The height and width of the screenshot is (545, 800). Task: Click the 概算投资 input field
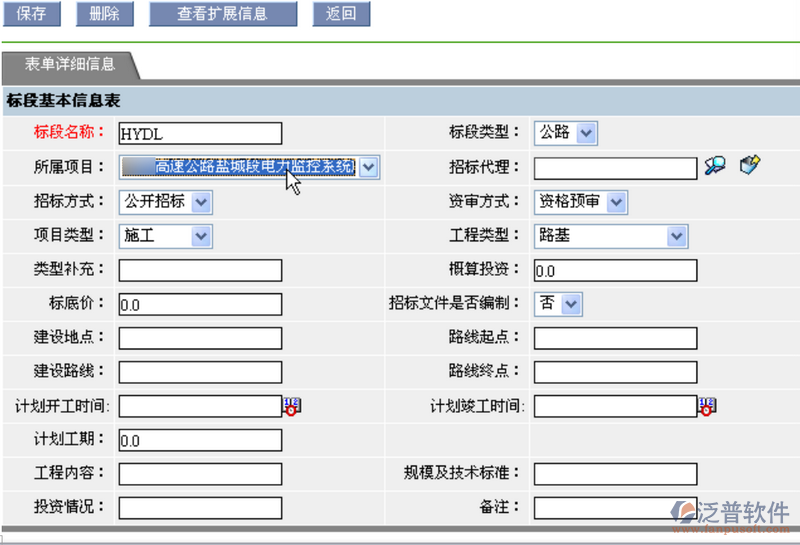615,270
